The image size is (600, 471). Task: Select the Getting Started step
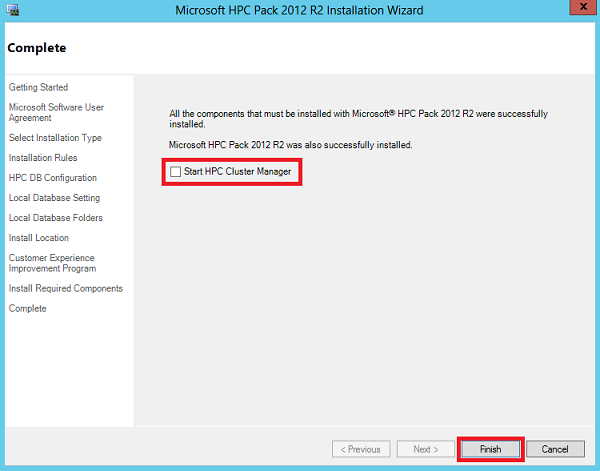click(38, 87)
